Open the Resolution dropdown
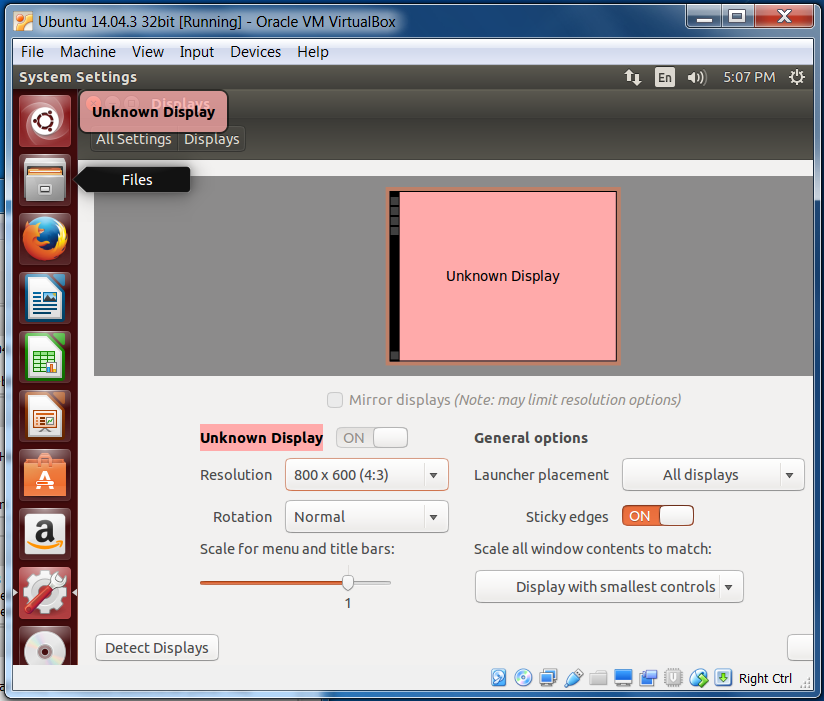 366,475
